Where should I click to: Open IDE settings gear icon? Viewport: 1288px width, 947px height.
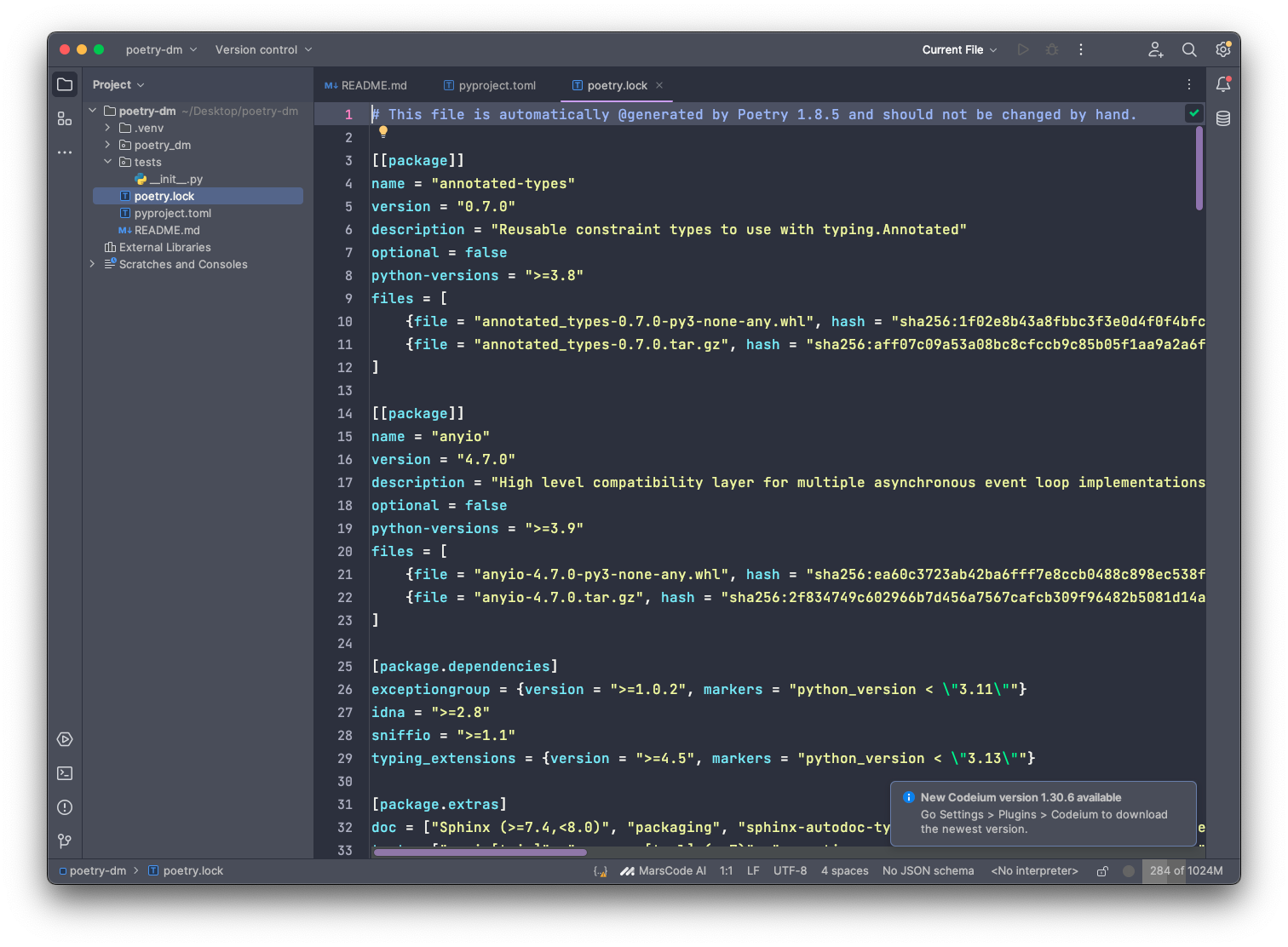[1223, 50]
